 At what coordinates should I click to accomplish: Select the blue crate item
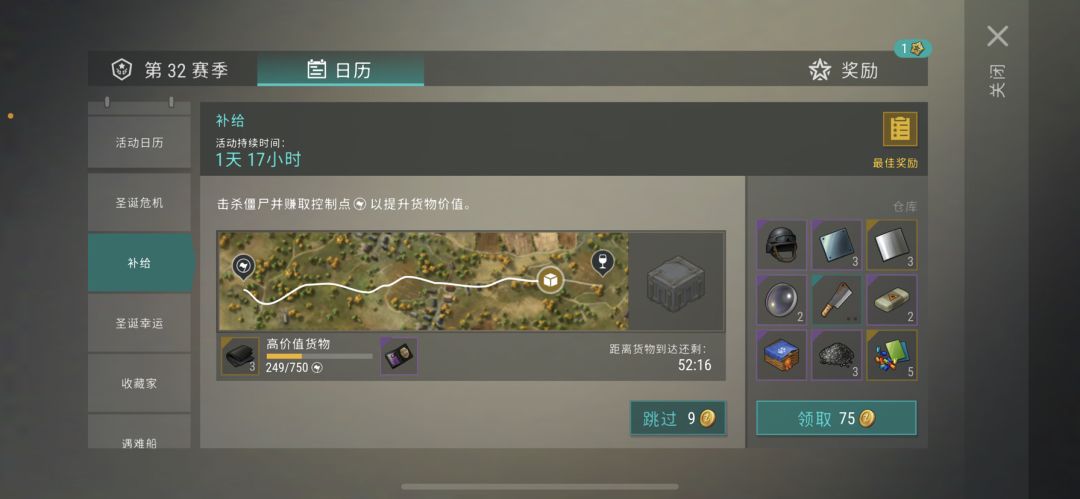[x=782, y=355]
